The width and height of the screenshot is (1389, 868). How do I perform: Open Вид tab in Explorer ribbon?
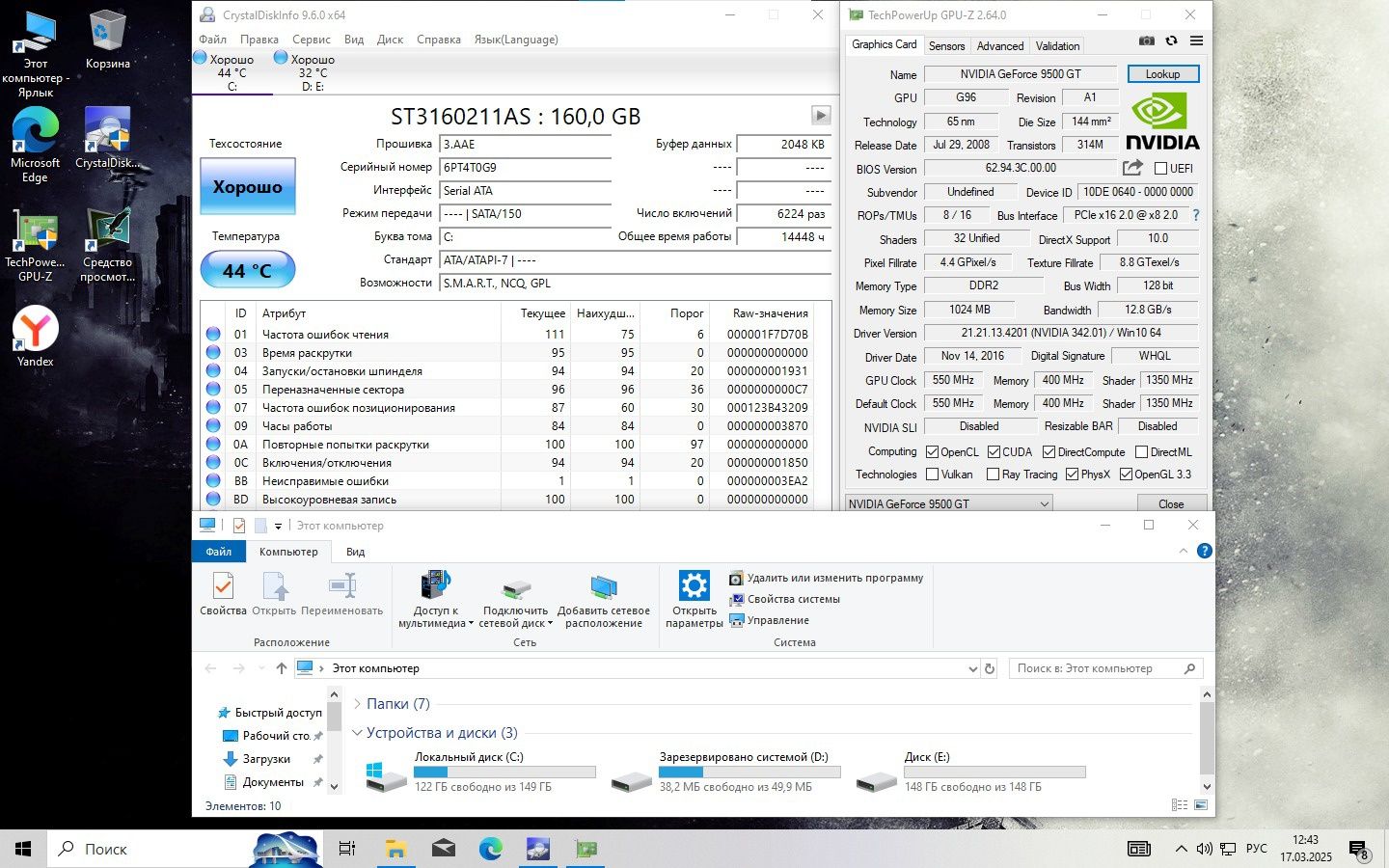355,552
